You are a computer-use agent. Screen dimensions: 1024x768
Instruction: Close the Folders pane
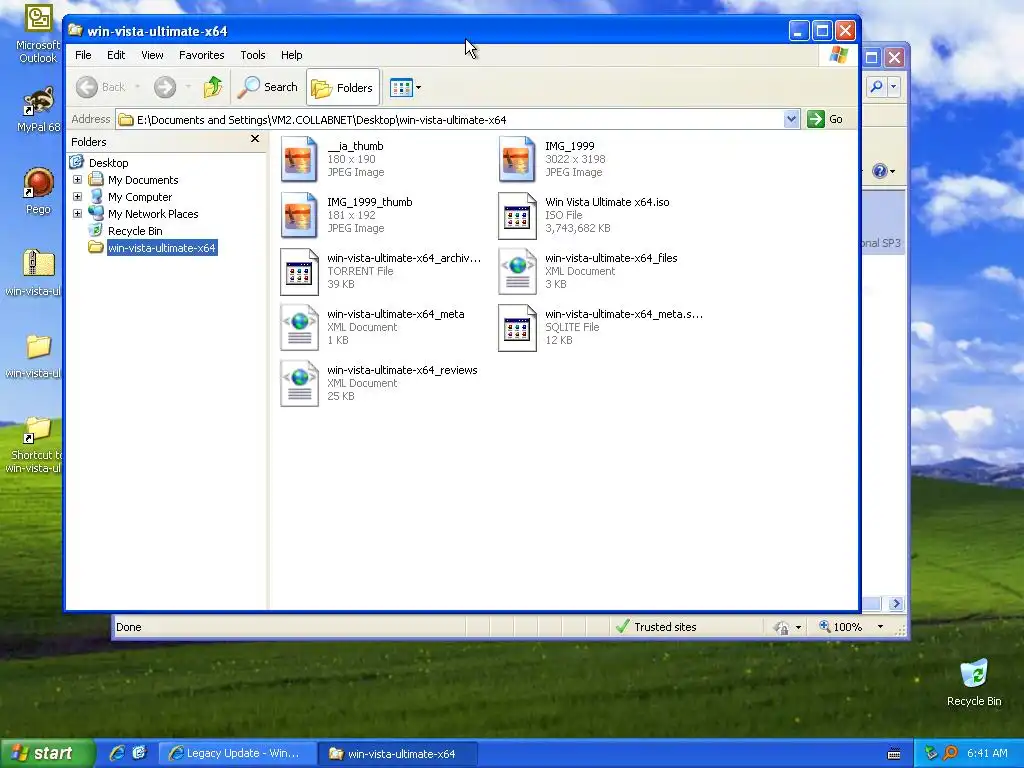[x=255, y=138]
